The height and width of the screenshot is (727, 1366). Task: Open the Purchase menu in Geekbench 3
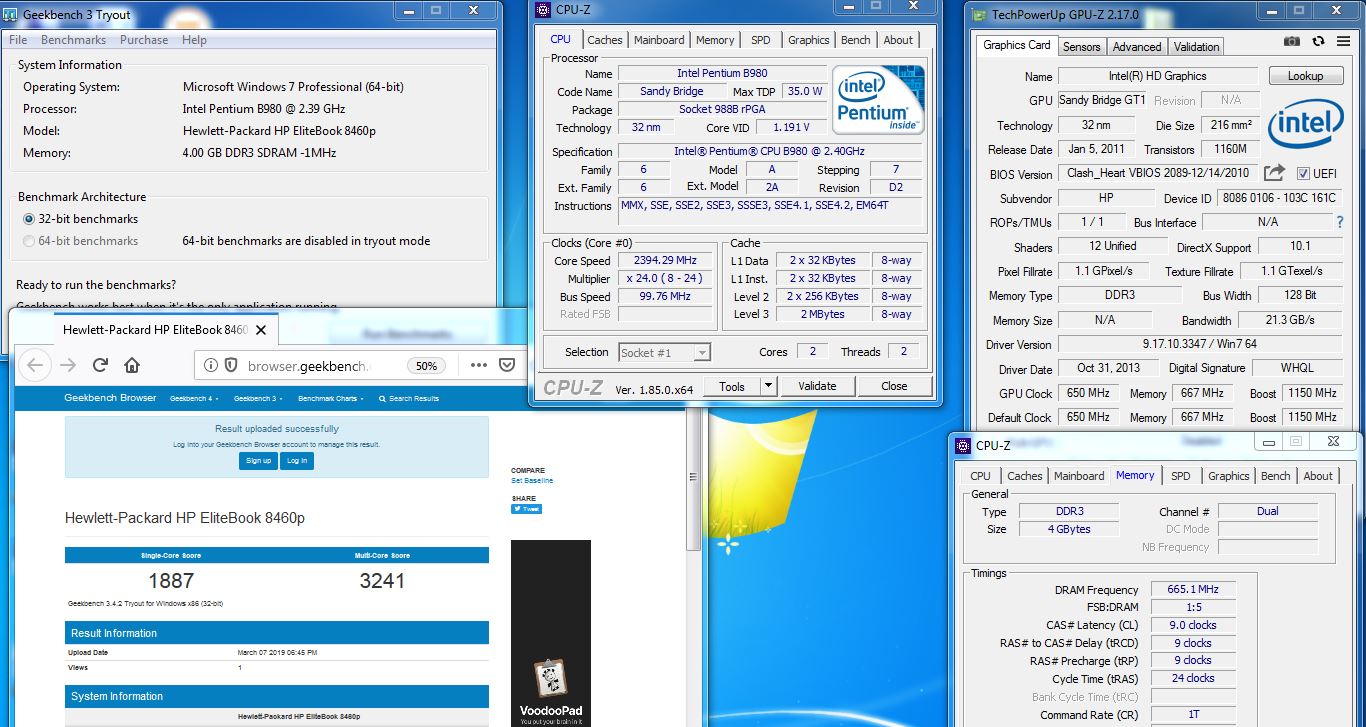pyautogui.click(x=144, y=40)
